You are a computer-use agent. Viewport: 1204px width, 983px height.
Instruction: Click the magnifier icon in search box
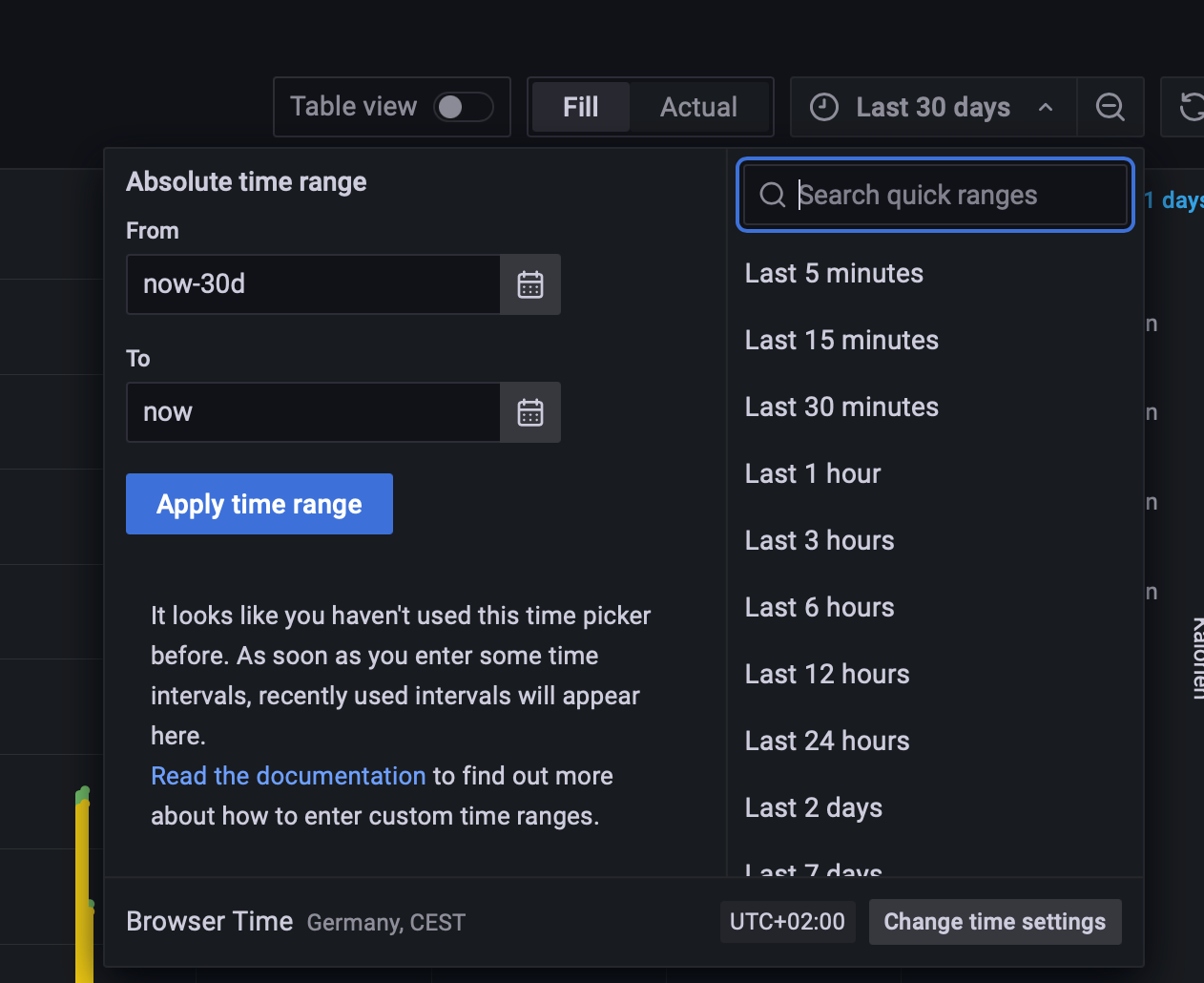tap(772, 196)
